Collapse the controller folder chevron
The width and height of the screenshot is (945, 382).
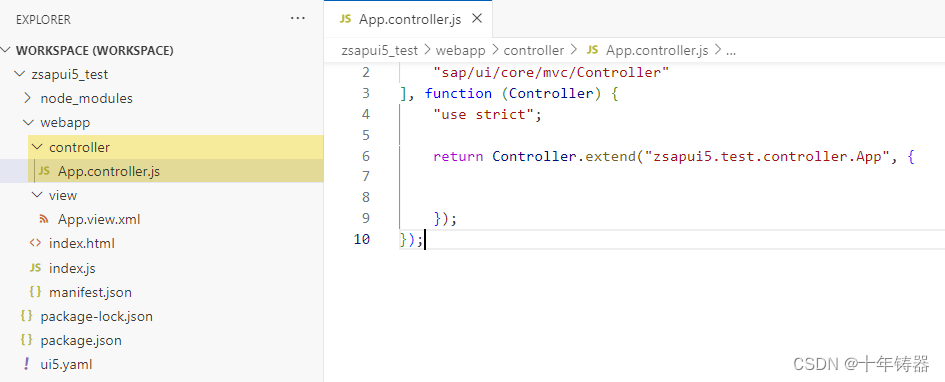pyautogui.click(x=37, y=147)
